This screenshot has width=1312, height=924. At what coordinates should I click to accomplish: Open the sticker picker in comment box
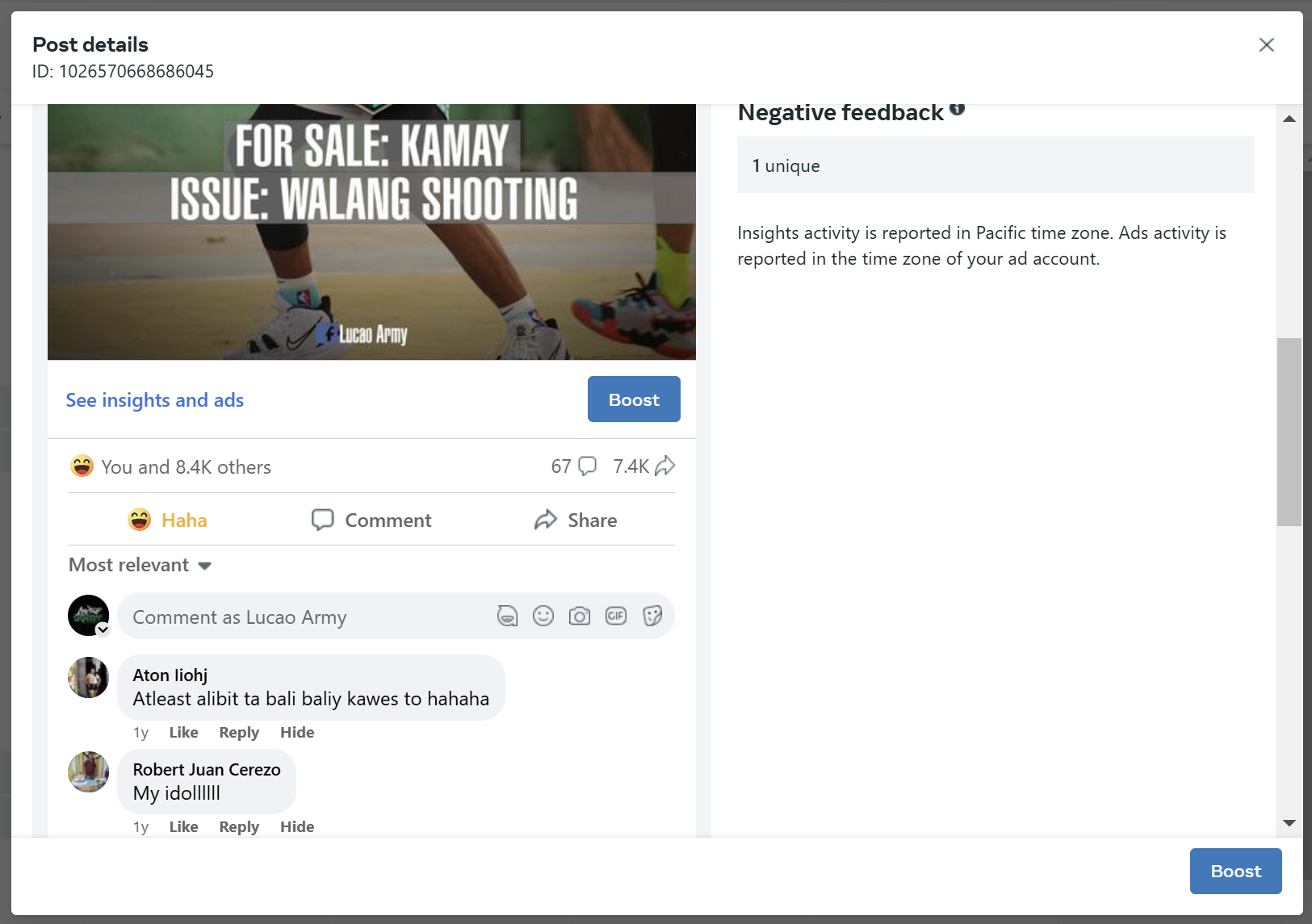tap(652, 617)
